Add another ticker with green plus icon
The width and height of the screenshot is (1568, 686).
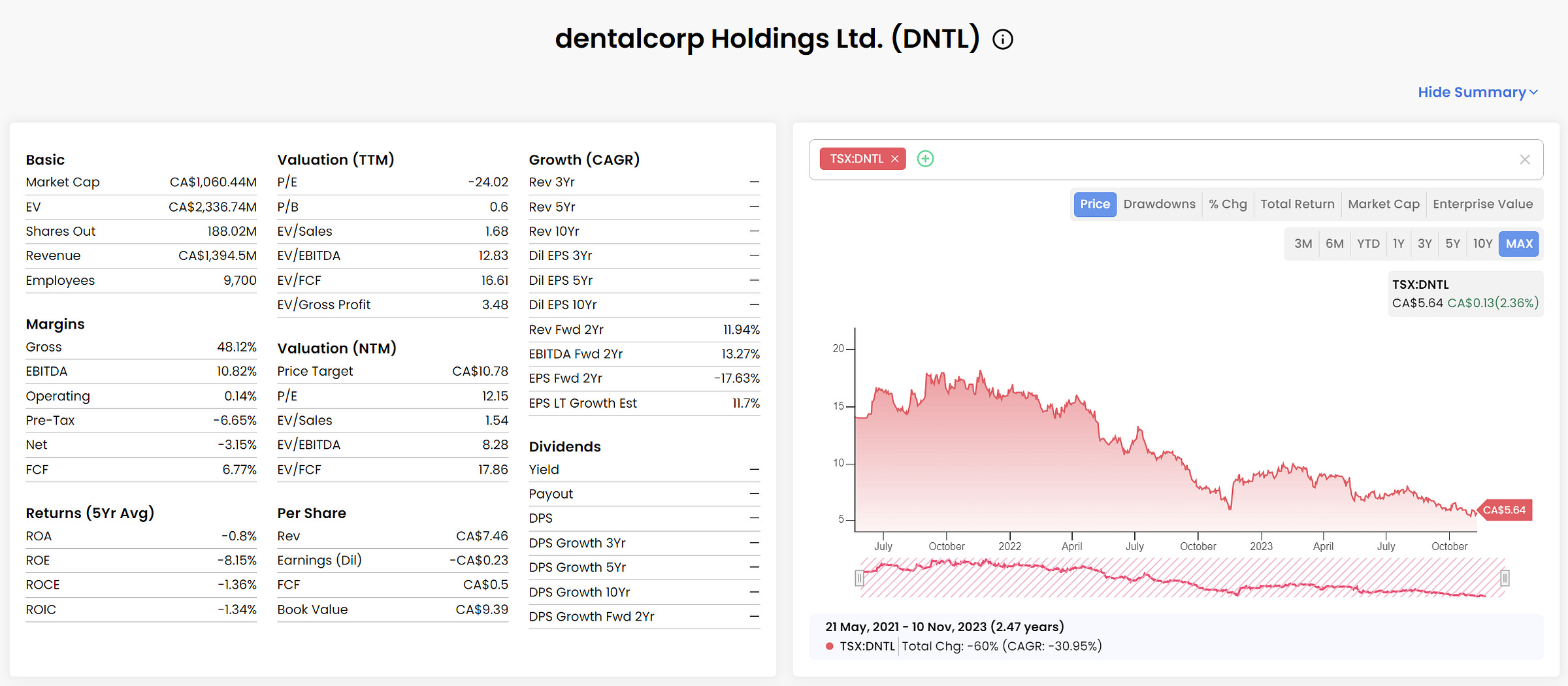pos(925,159)
